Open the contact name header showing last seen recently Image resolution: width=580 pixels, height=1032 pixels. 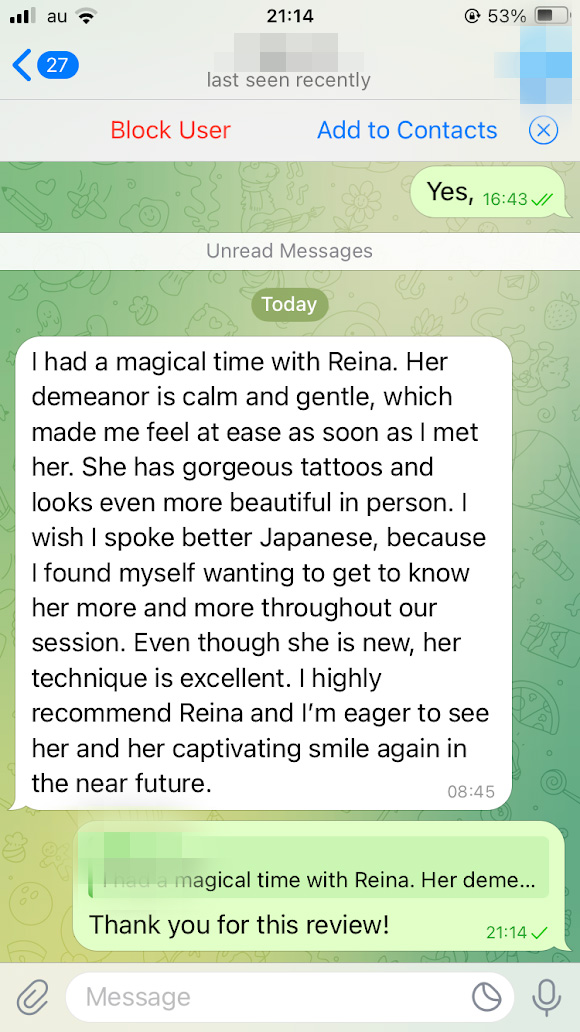point(288,64)
